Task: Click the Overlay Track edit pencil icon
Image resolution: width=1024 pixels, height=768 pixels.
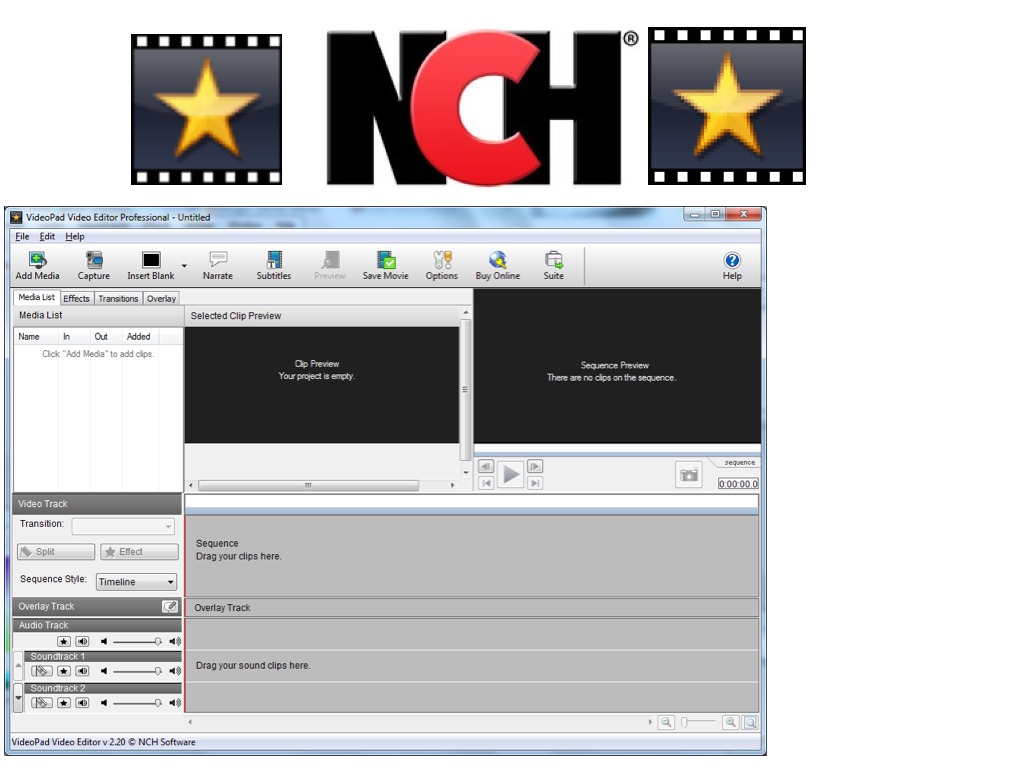Action: tap(170, 606)
